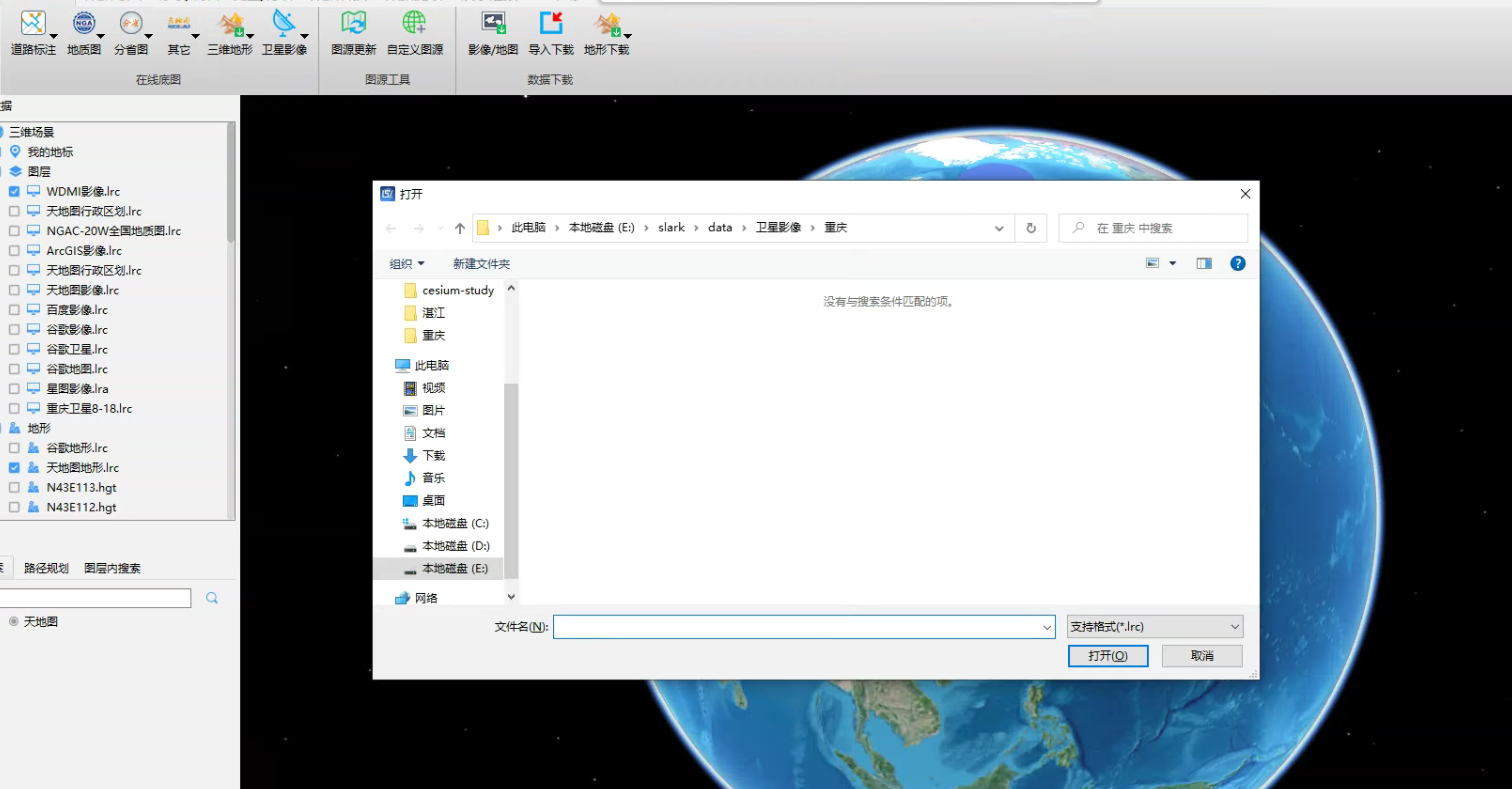Screen dimensions: 1512x789
Task: Expand the address bar path history dropdown
Action: [999, 228]
